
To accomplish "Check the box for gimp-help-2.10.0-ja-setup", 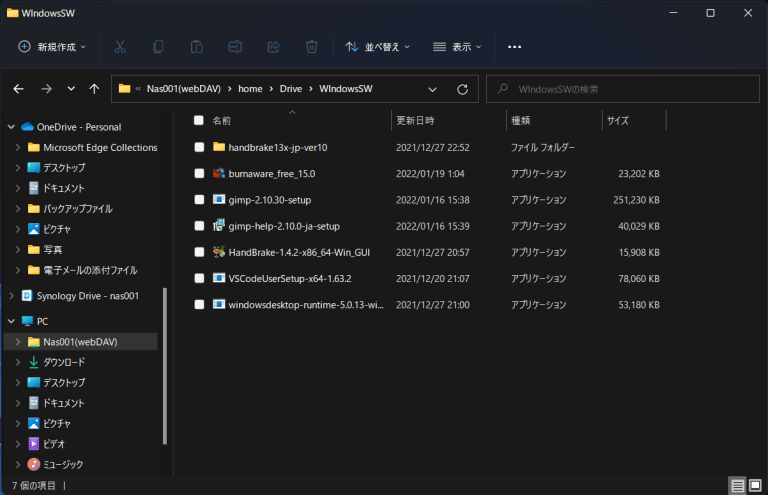I will (x=199, y=226).
